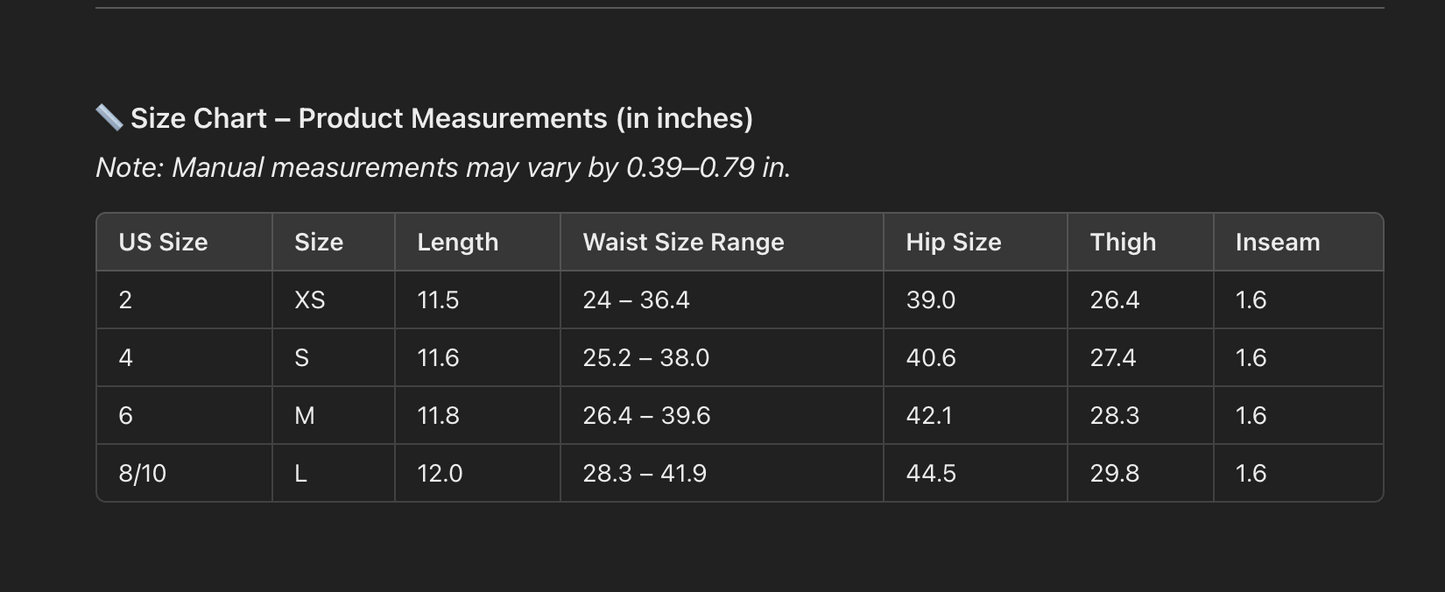Click the thigh value 28.3
This screenshot has width=1445, height=592.
pos(1114,416)
